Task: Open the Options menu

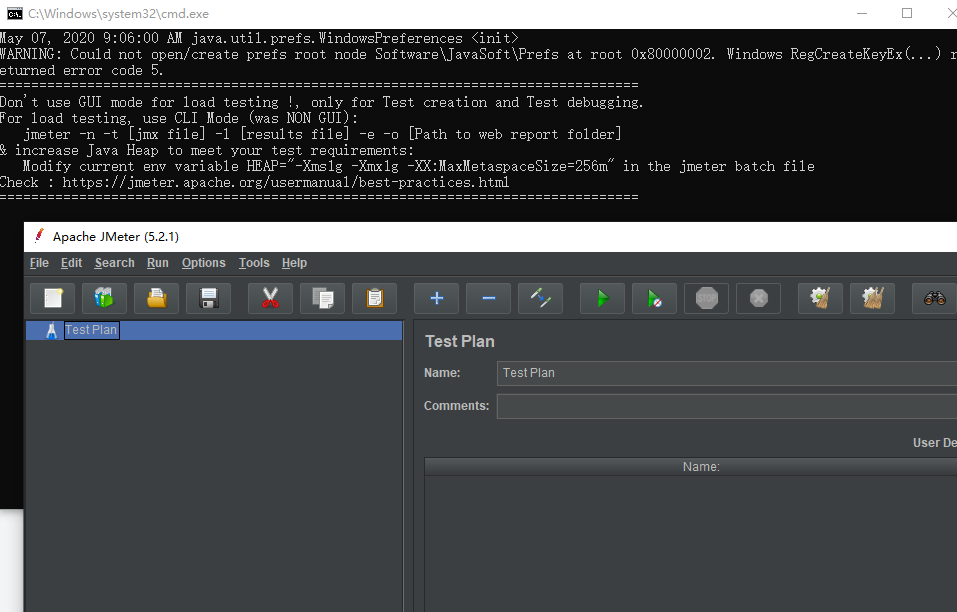Action: (x=203, y=263)
